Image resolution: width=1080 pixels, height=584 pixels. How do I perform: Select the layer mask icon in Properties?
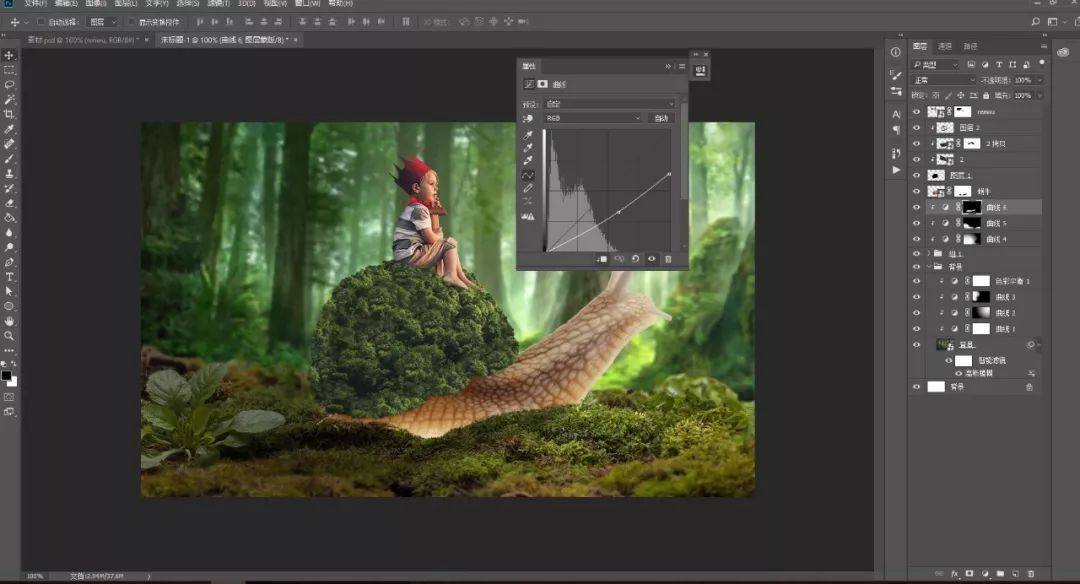pyautogui.click(x=543, y=84)
